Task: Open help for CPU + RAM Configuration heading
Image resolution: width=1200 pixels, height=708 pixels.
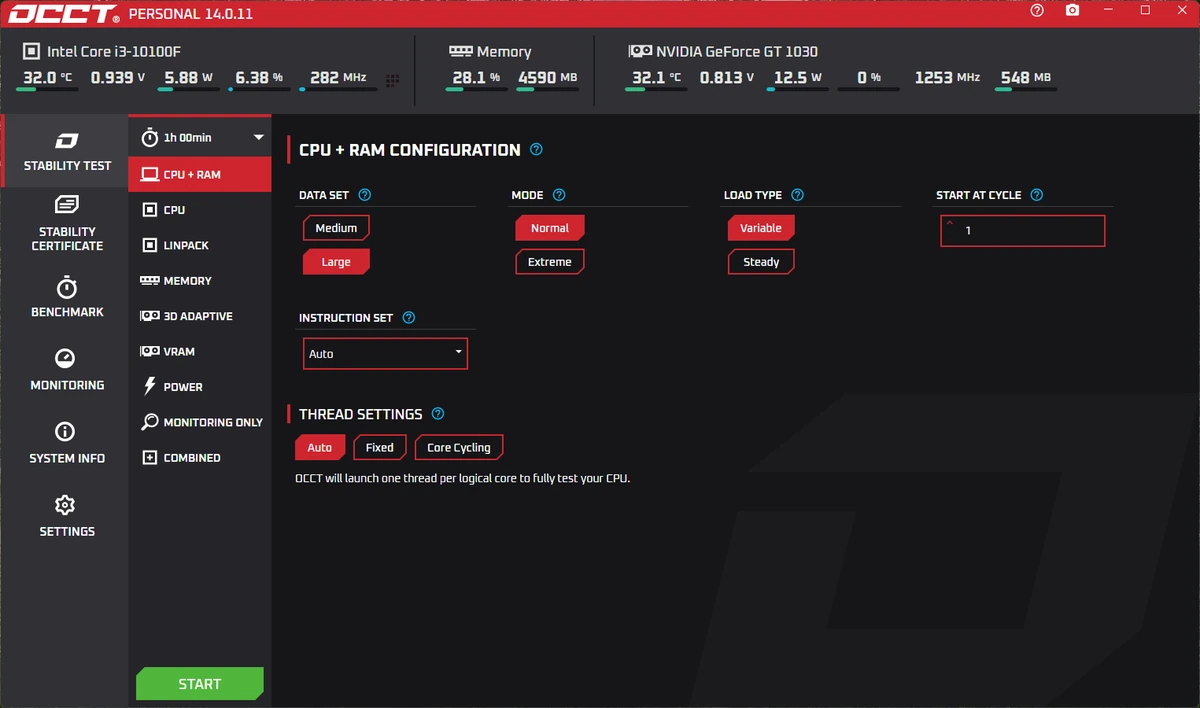Action: (536, 150)
